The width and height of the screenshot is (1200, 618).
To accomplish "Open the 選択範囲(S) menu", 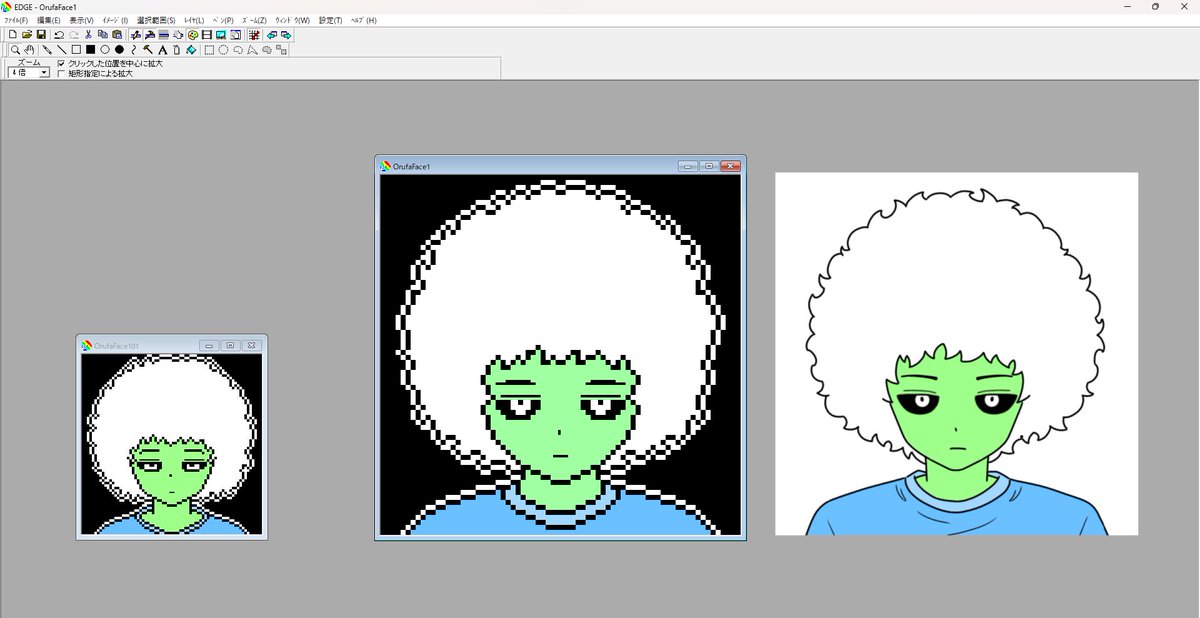I will pyautogui.click(x=156, y=20).
